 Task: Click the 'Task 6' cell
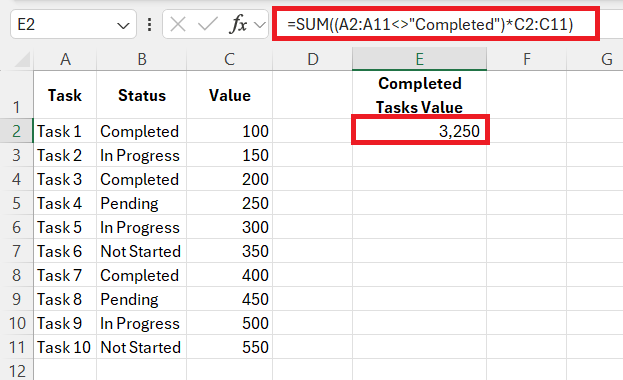(x=65, y=251)
